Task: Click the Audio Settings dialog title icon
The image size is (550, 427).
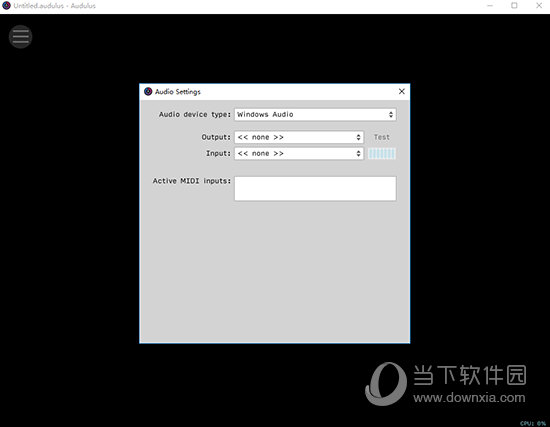Action: [x=148, y=92]
